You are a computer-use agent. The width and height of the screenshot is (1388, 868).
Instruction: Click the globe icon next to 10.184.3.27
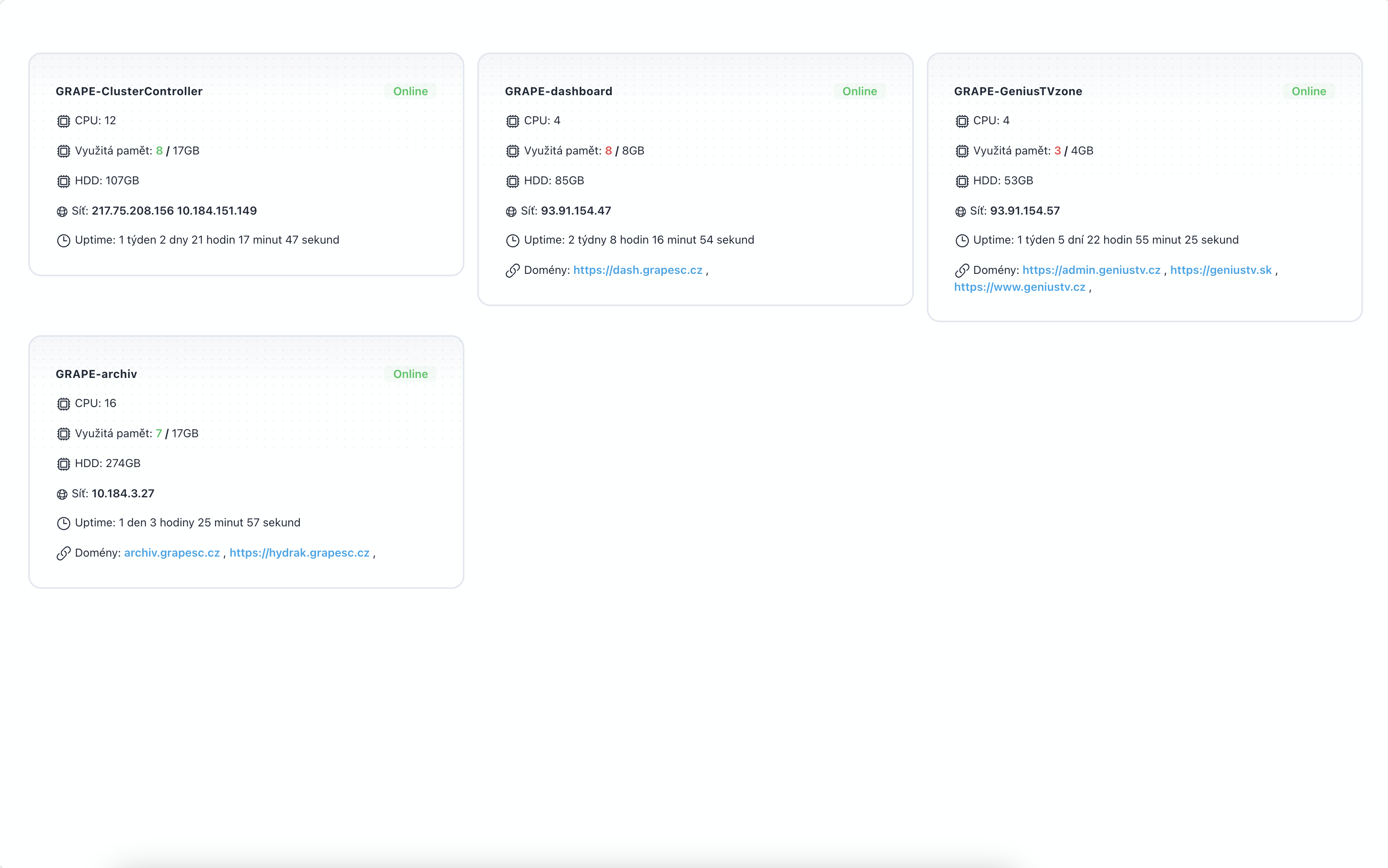point(62,494)
